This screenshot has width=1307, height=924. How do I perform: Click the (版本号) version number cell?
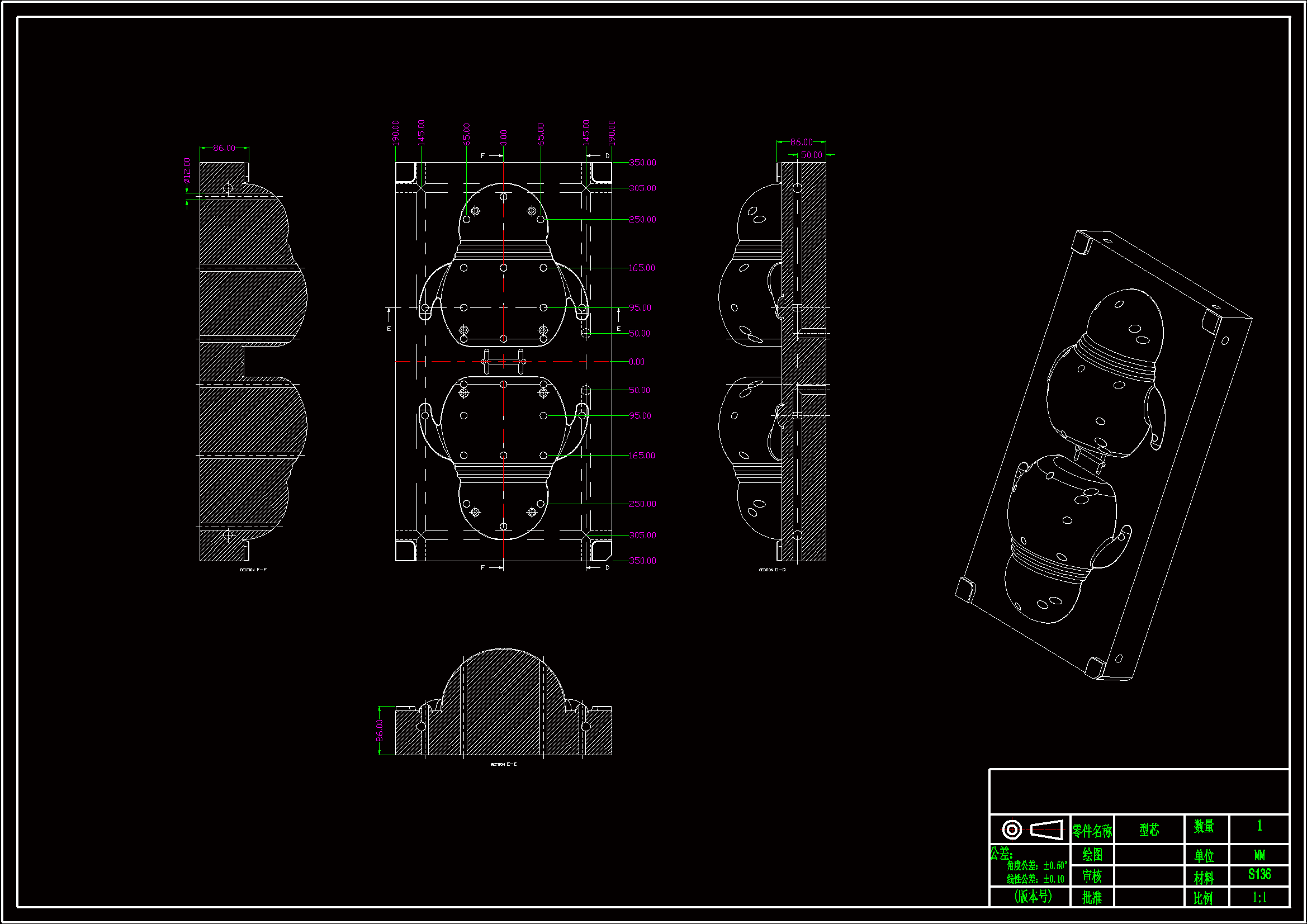click(1033, 897)
